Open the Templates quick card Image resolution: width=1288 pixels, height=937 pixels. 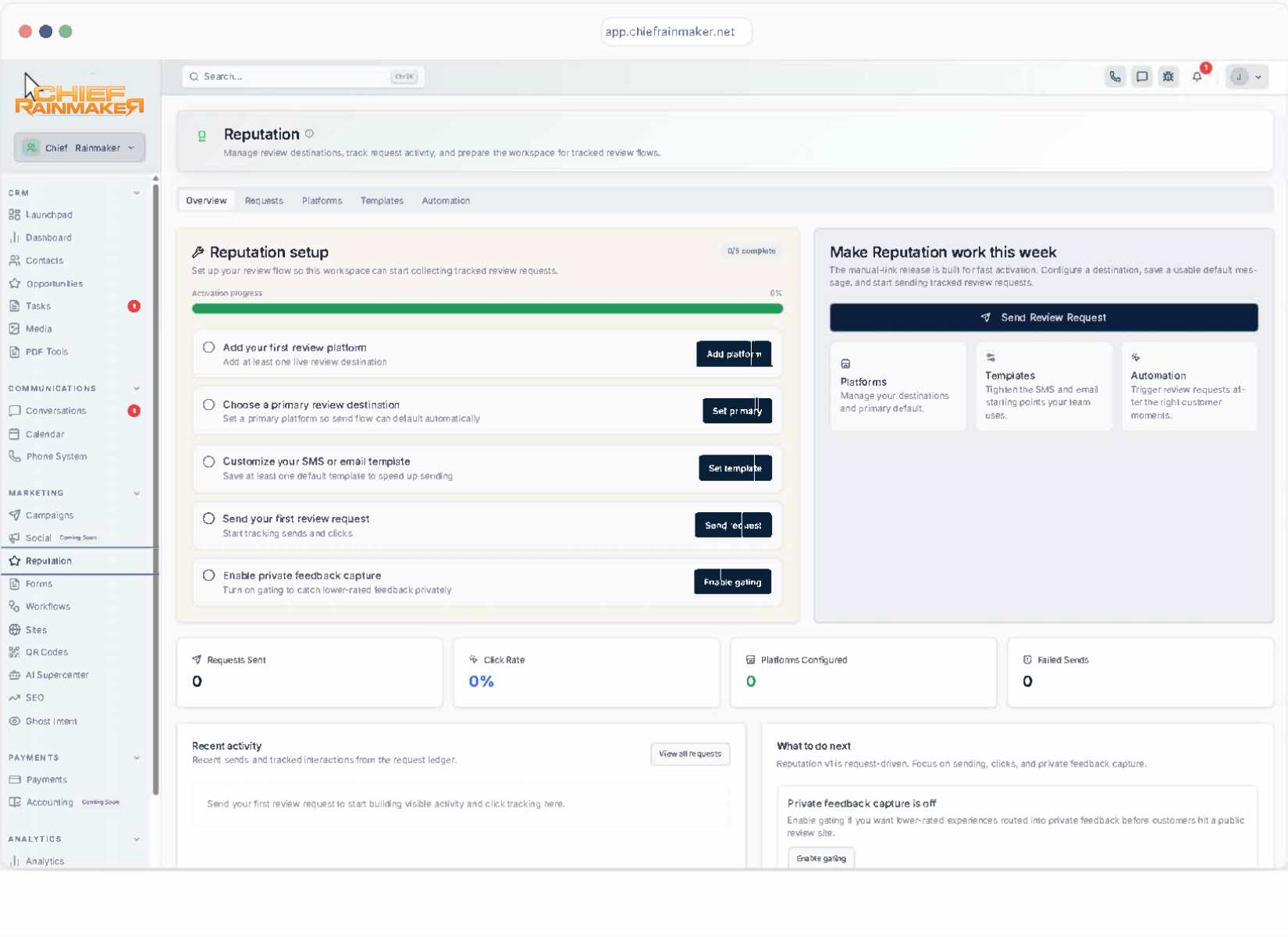1044,387
